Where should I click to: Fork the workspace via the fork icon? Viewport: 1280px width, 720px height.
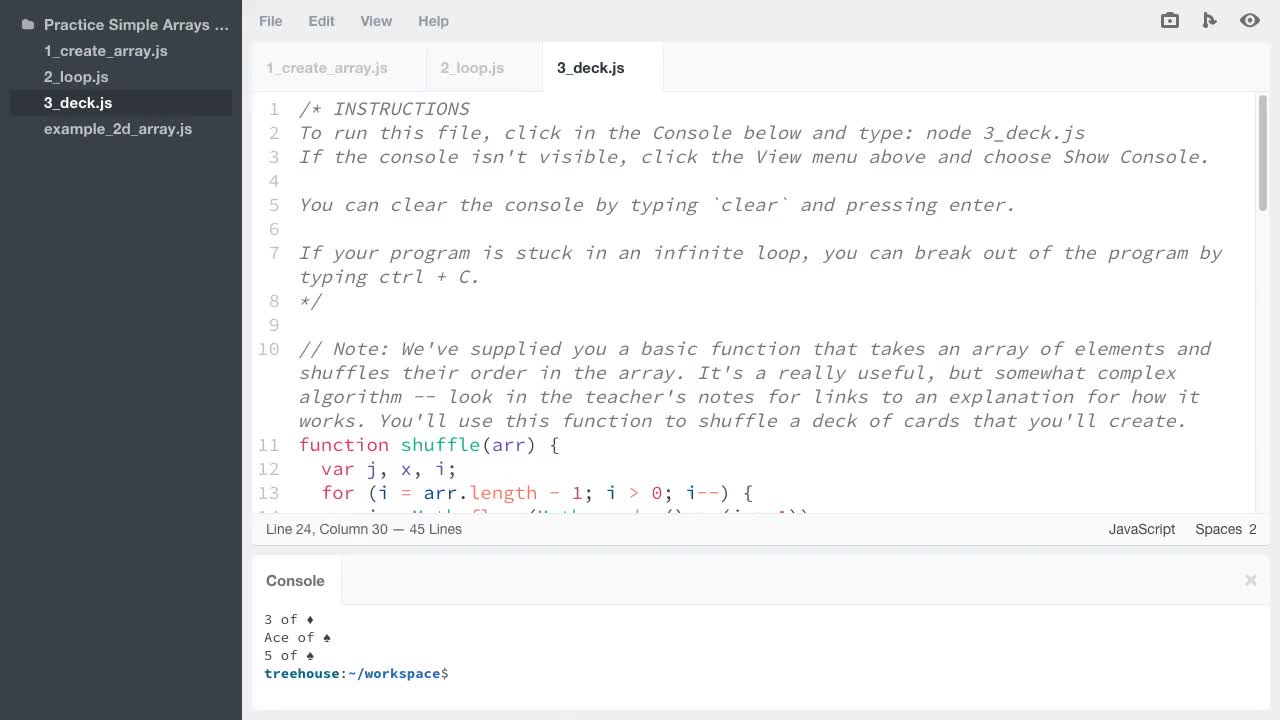click(x=1210, y=20)
